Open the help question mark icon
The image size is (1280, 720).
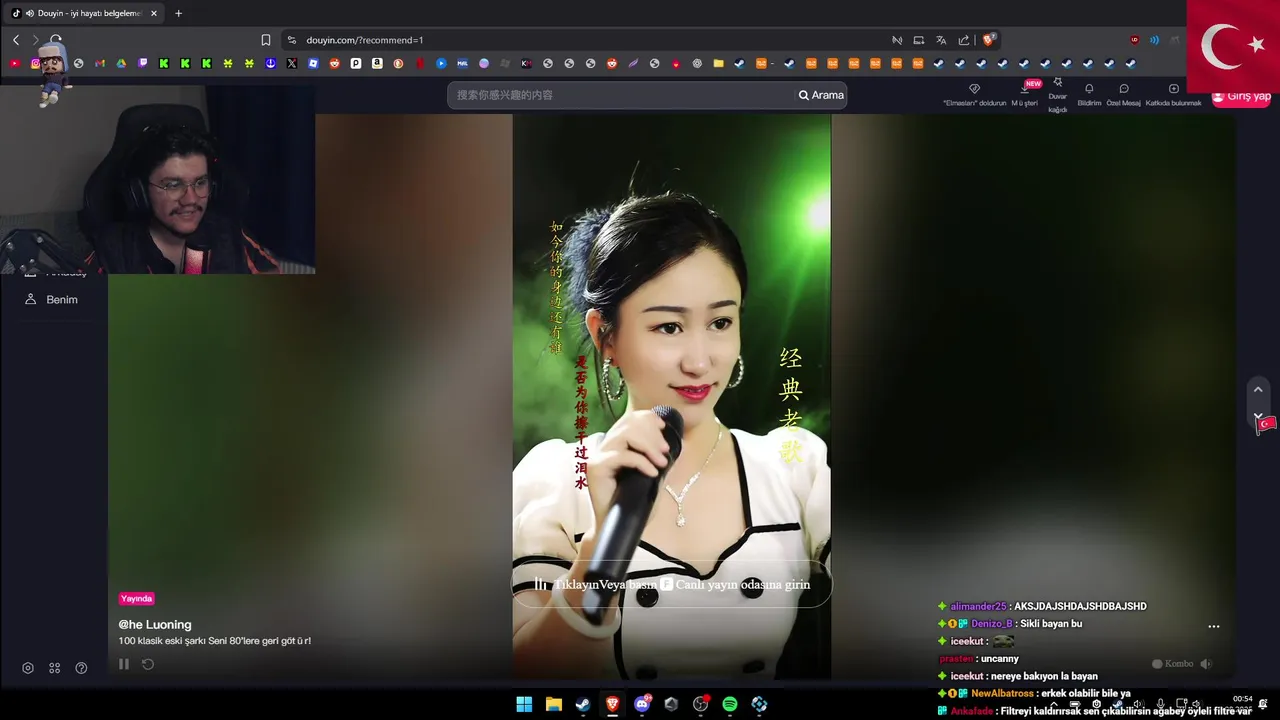(x=82, y=668)
